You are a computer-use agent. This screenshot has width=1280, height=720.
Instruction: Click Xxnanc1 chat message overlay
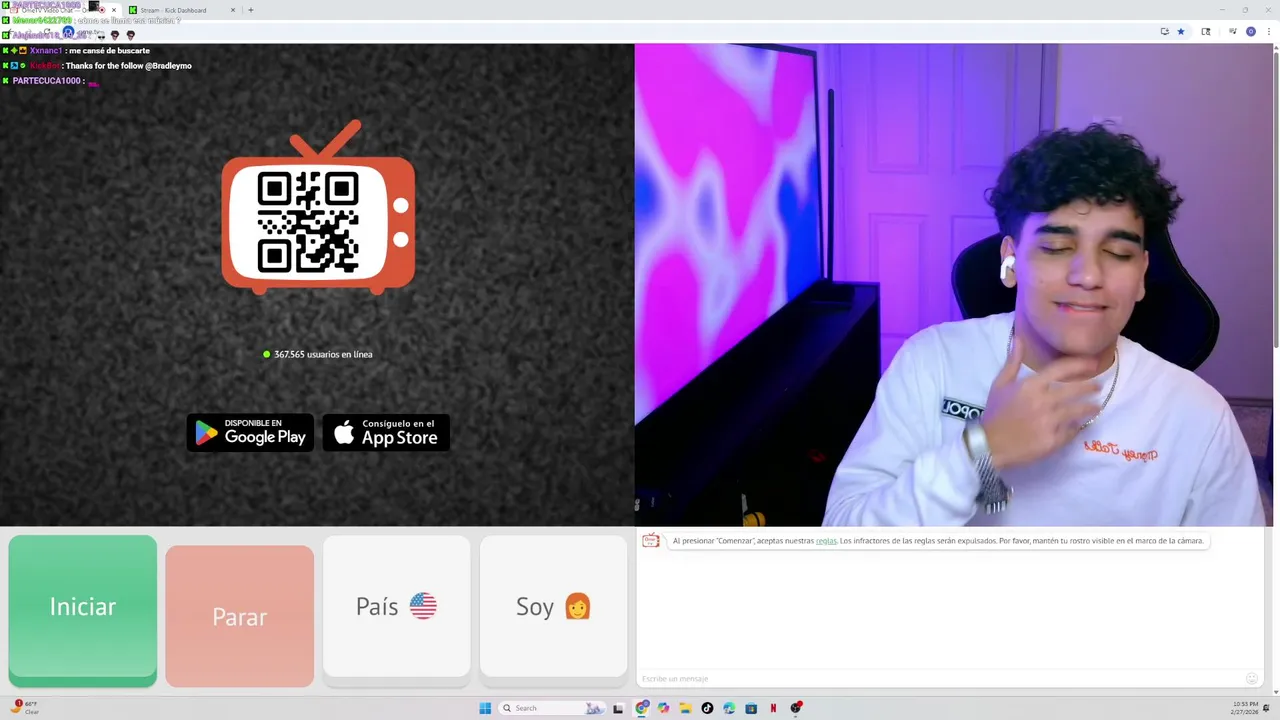pos(76,51)
